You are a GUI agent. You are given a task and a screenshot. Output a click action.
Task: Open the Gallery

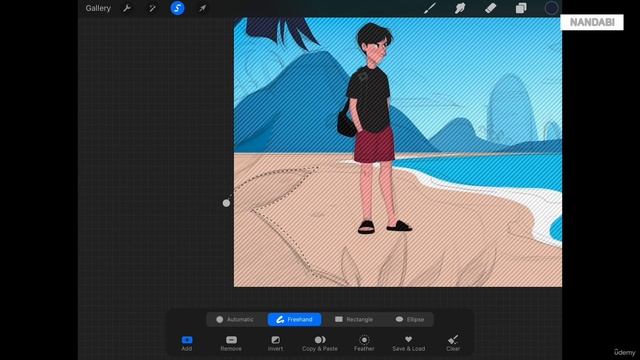[x=98, y=8]
